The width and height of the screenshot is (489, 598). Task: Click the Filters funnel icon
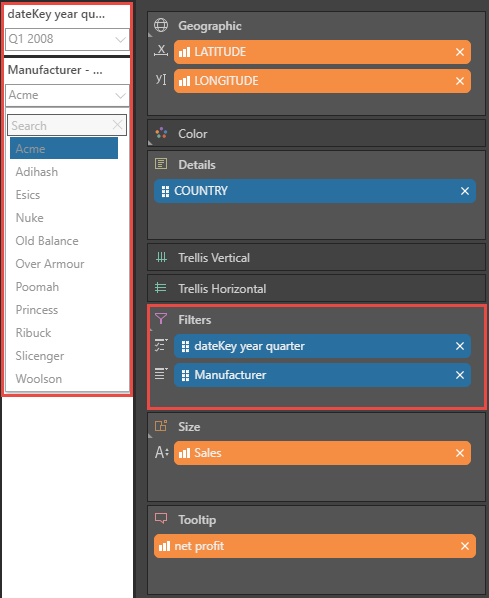[x=161, y=318]
